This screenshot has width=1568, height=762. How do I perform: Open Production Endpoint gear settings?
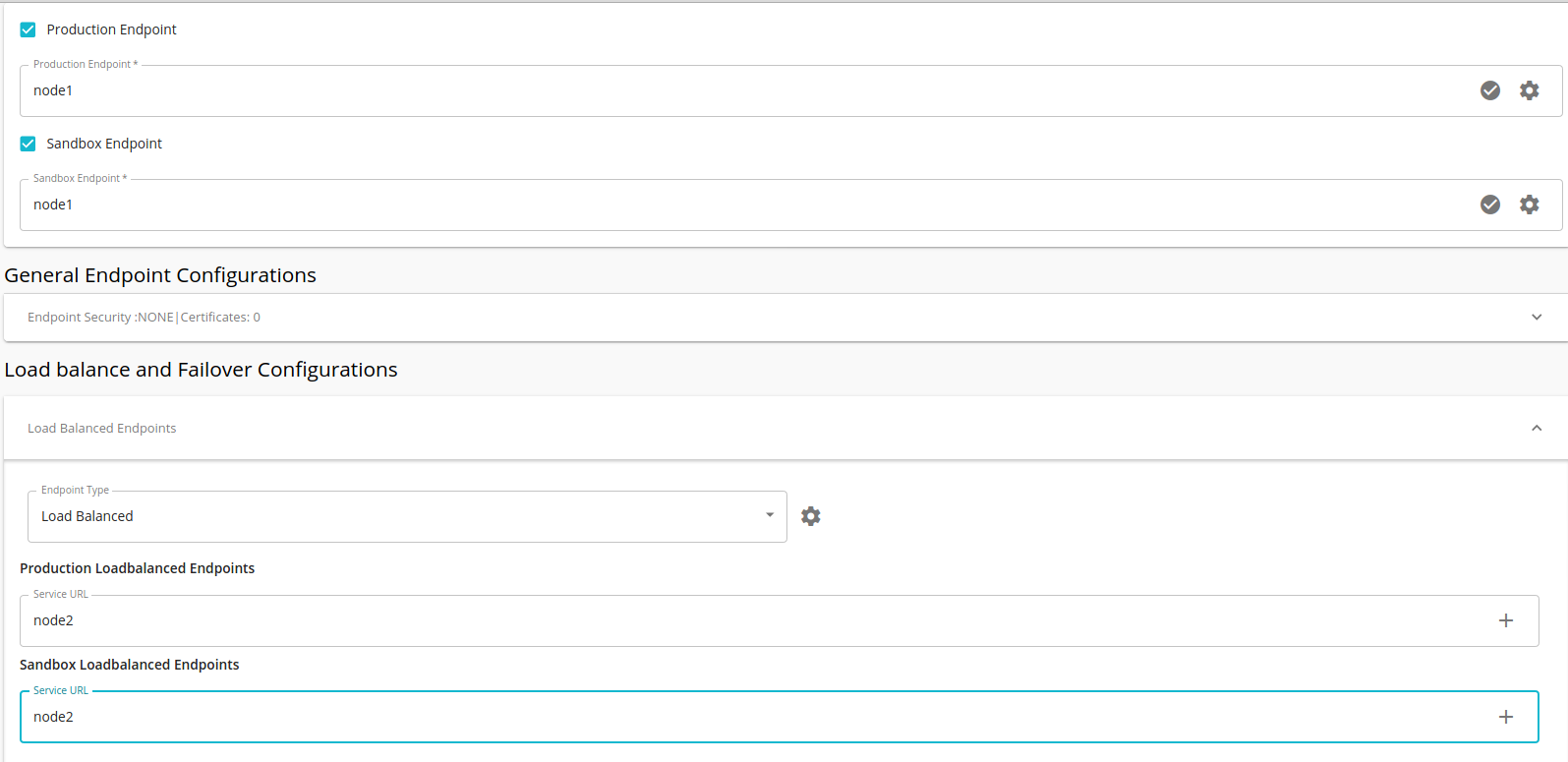pyautogui.click(x=1530, y=90)
